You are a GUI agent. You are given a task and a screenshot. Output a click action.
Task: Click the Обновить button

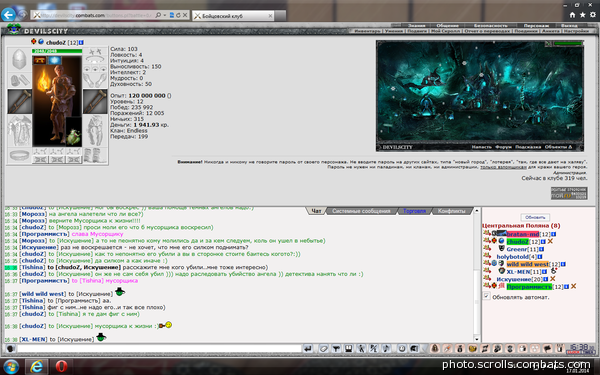535,217
